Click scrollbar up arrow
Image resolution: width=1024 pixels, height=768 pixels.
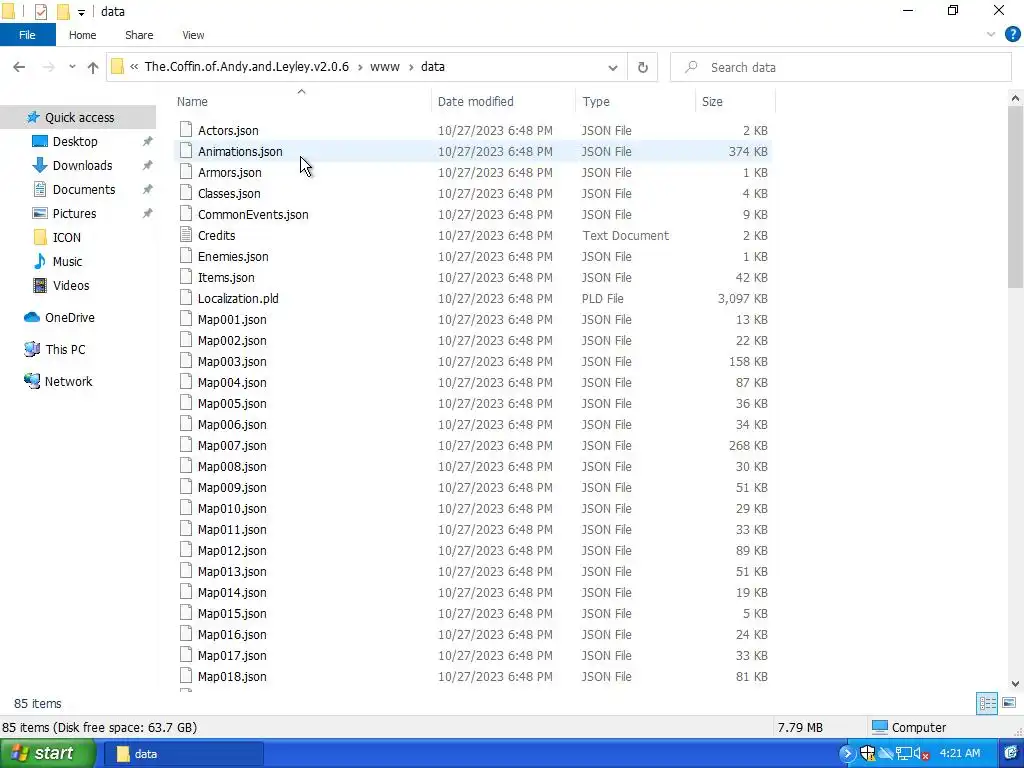(x=1015, y=99)
